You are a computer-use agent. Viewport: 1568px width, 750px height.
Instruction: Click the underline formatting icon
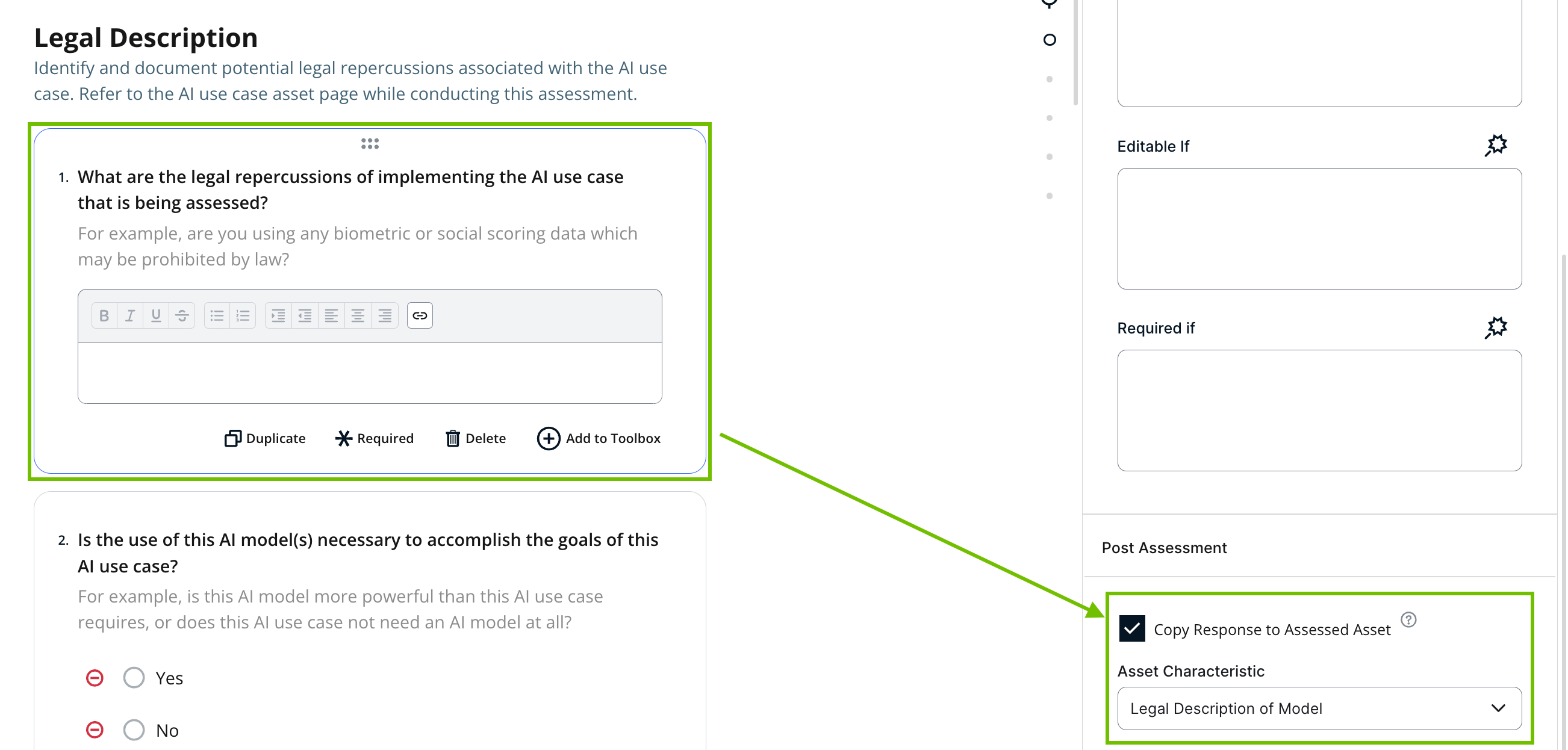point(156,315)
